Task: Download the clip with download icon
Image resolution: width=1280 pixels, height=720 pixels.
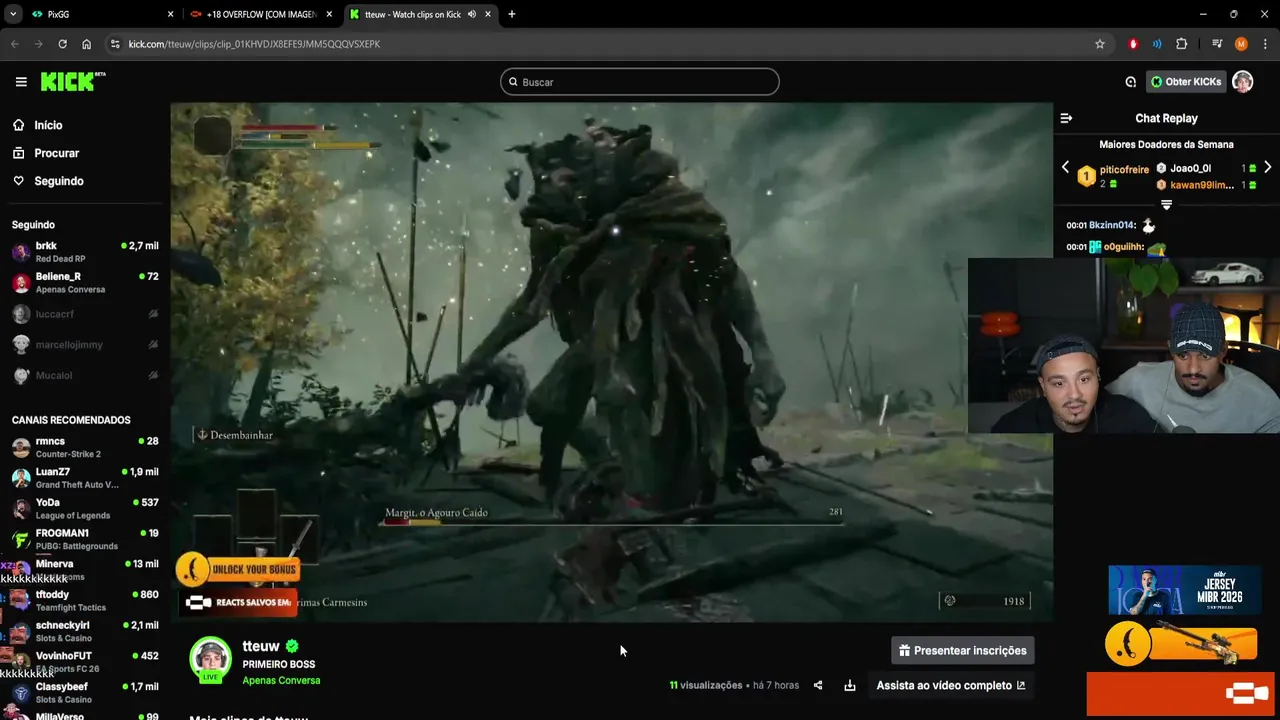Action: 850,685
